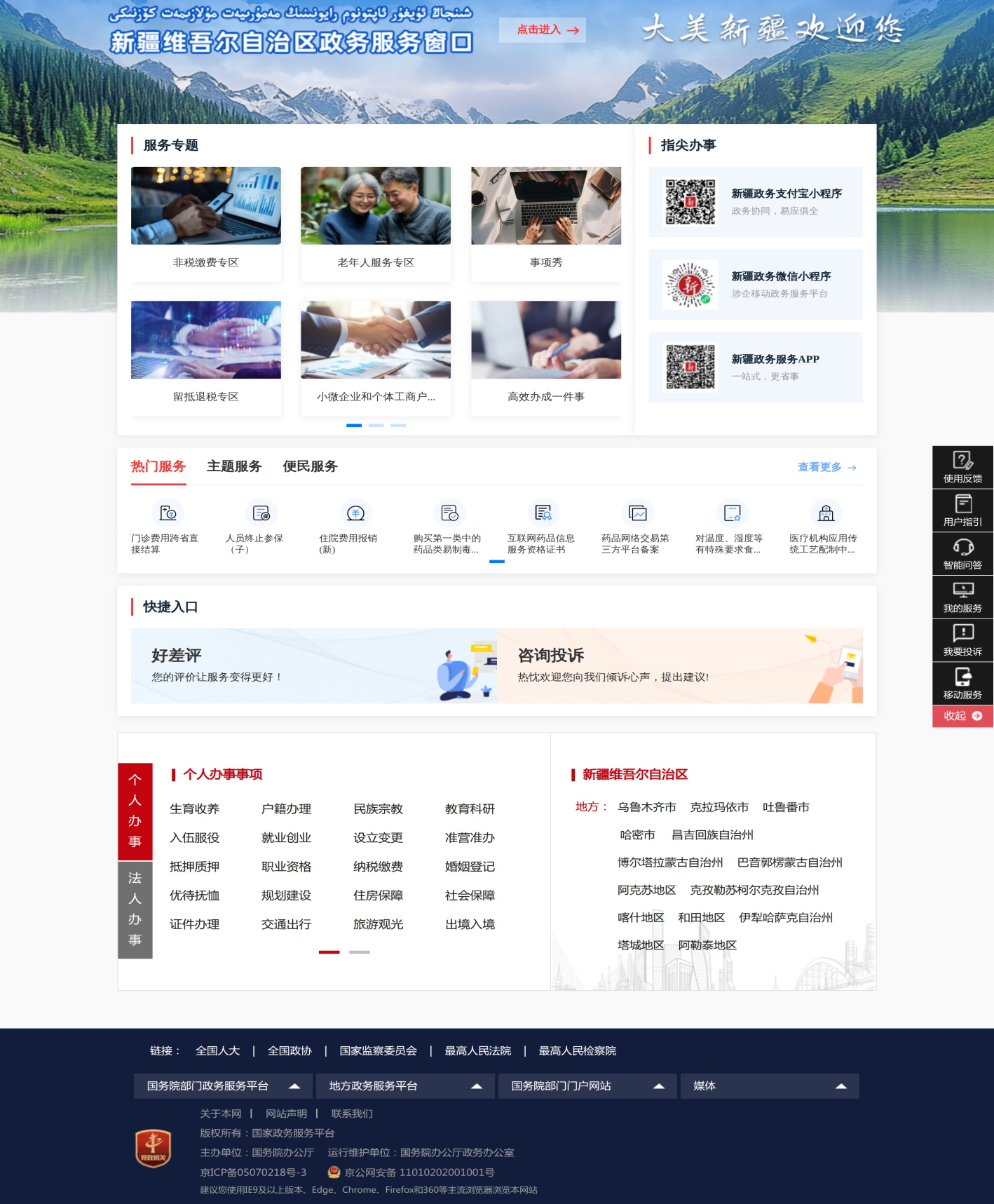Select the red first page indicator under 个人办事事项
994x1204 pixels.
pos(329,952)
